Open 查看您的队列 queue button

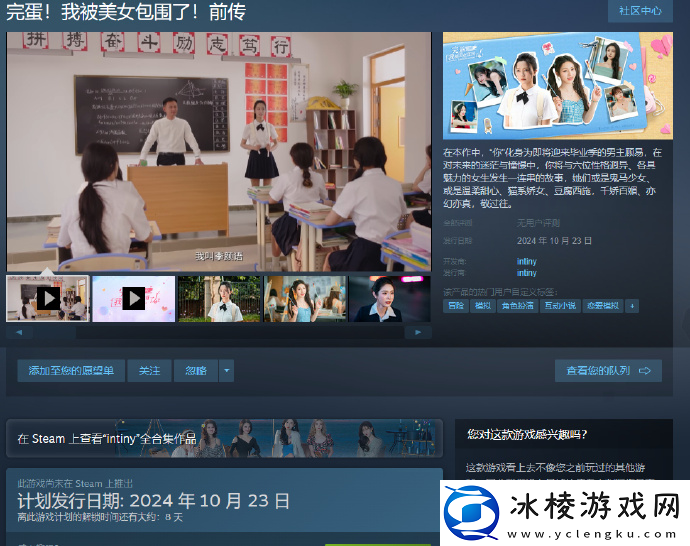point(608,370)
